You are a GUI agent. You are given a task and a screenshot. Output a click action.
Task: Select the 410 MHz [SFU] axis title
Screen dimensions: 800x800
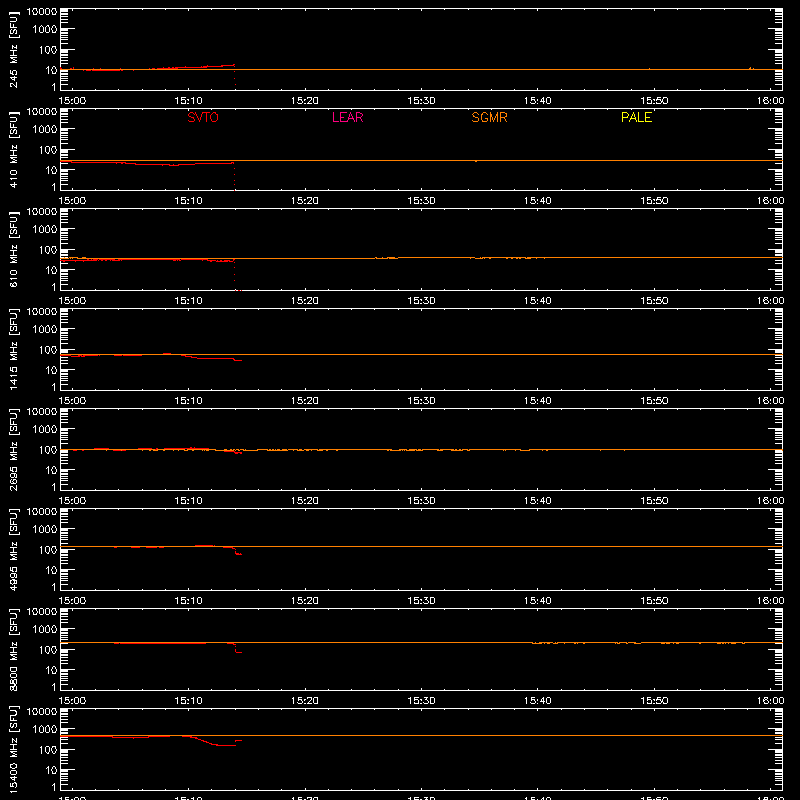pyautogui.click(x=14, y=149)
